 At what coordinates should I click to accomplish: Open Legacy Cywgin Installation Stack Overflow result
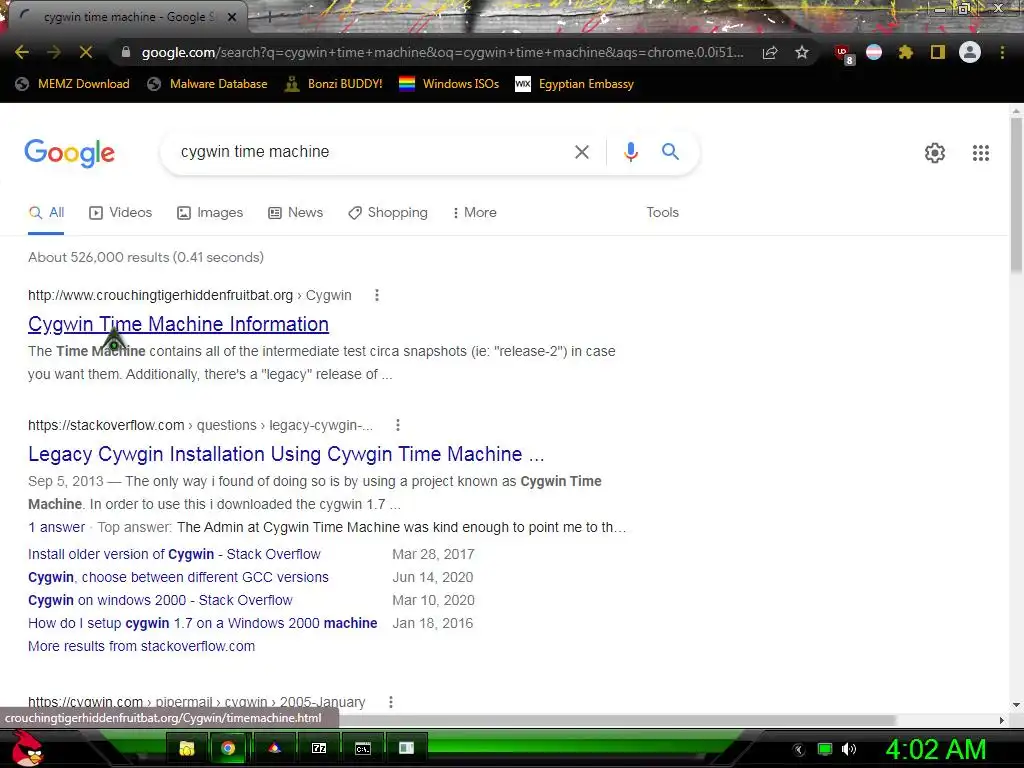click(286, 454)
